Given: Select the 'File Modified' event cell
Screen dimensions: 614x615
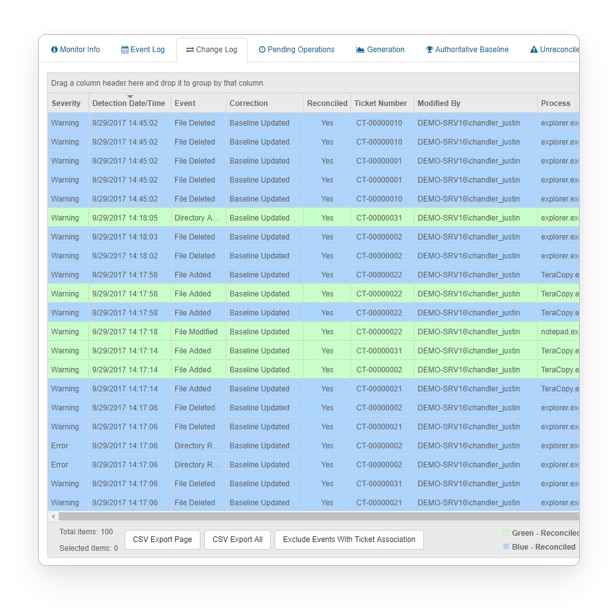Looking at the screenshot, I should tap(199, 332).
